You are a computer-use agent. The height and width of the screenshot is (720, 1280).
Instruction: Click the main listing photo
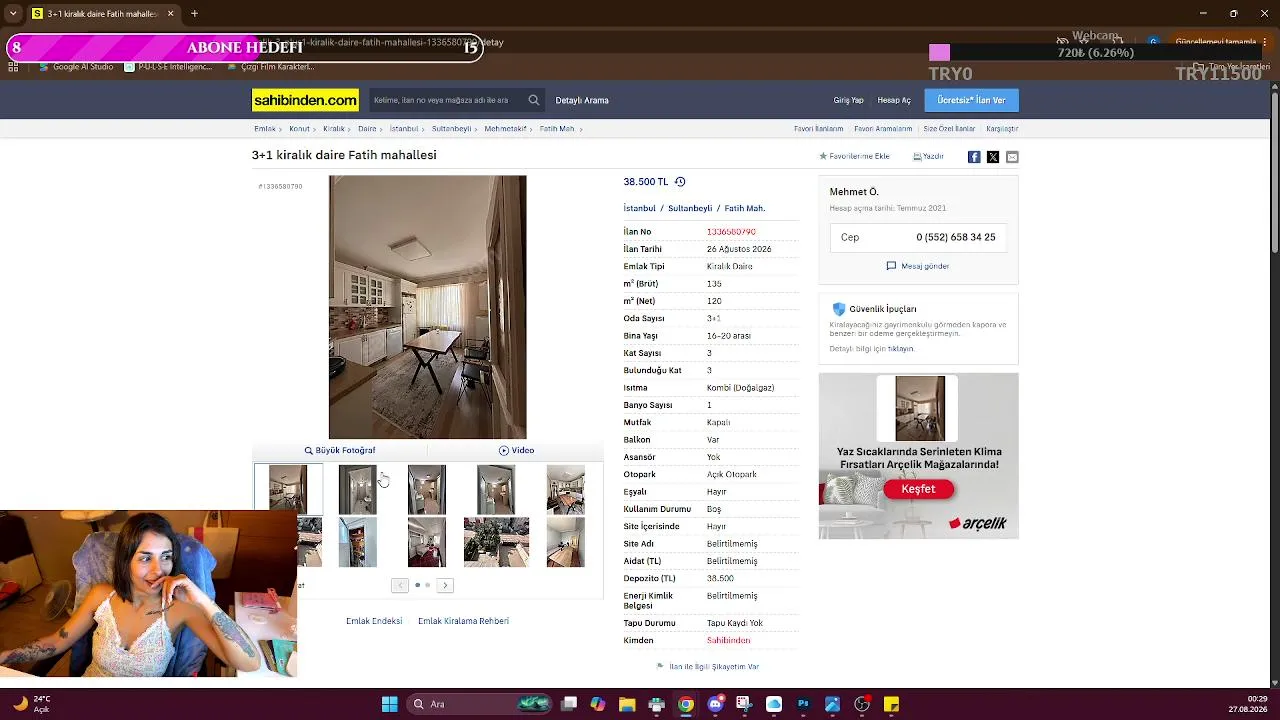point(427,307)
